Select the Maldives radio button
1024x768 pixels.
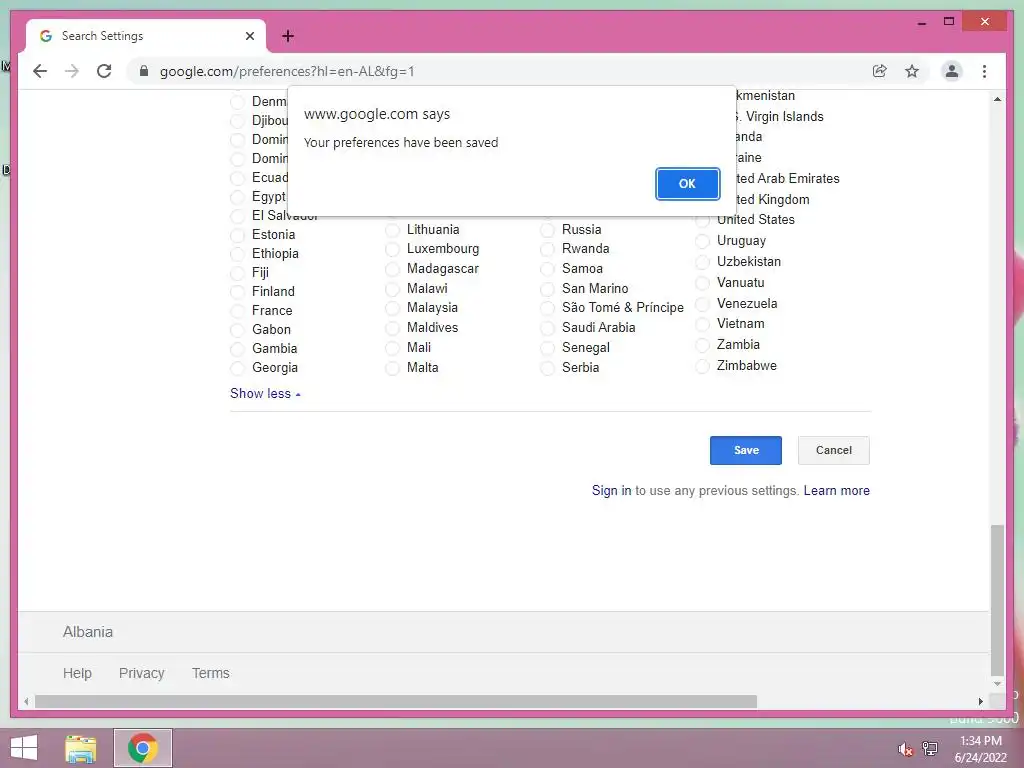392,328
